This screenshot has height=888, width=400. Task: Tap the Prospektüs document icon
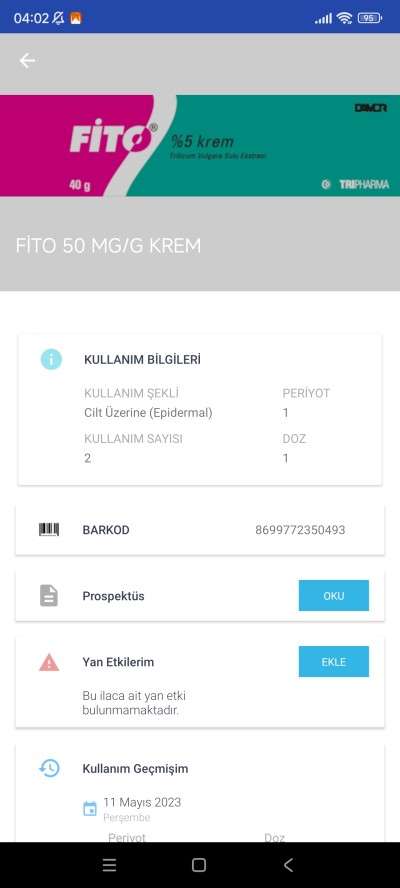pos(49,596)
